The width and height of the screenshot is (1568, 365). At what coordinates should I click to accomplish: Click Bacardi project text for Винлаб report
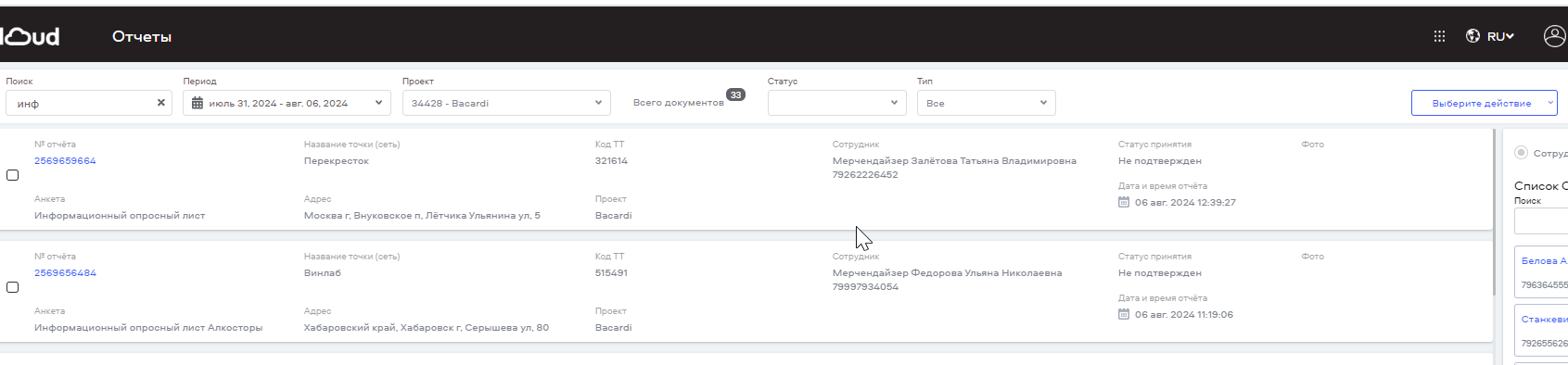coord(613,327)
